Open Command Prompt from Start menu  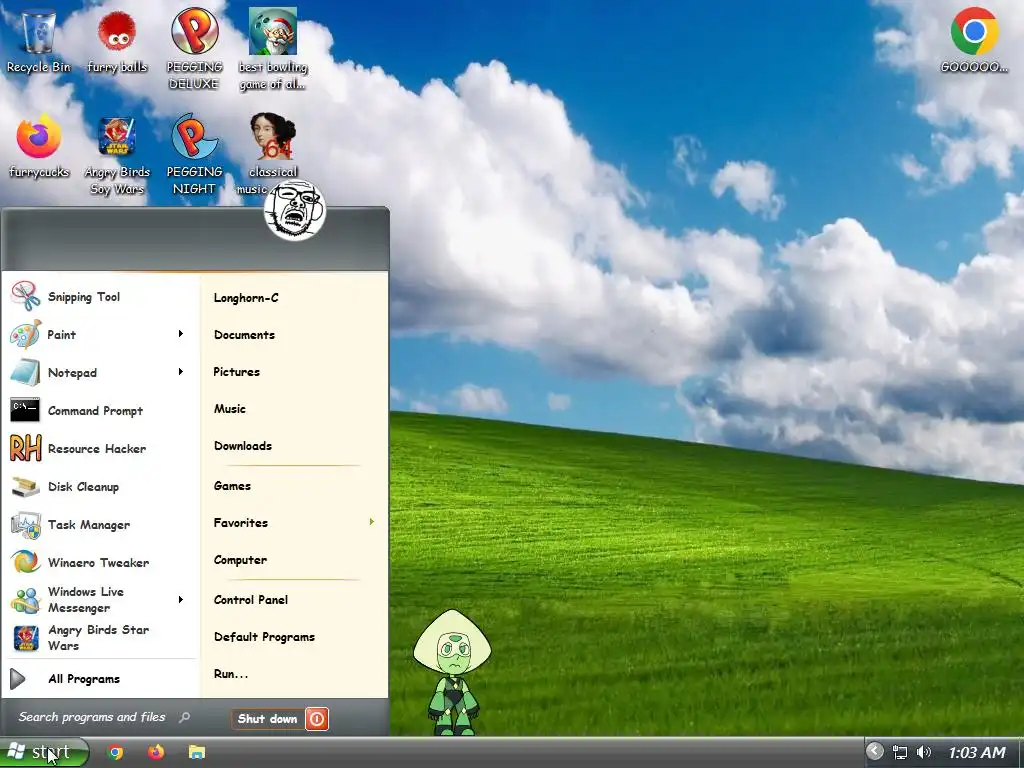(101, 410)
